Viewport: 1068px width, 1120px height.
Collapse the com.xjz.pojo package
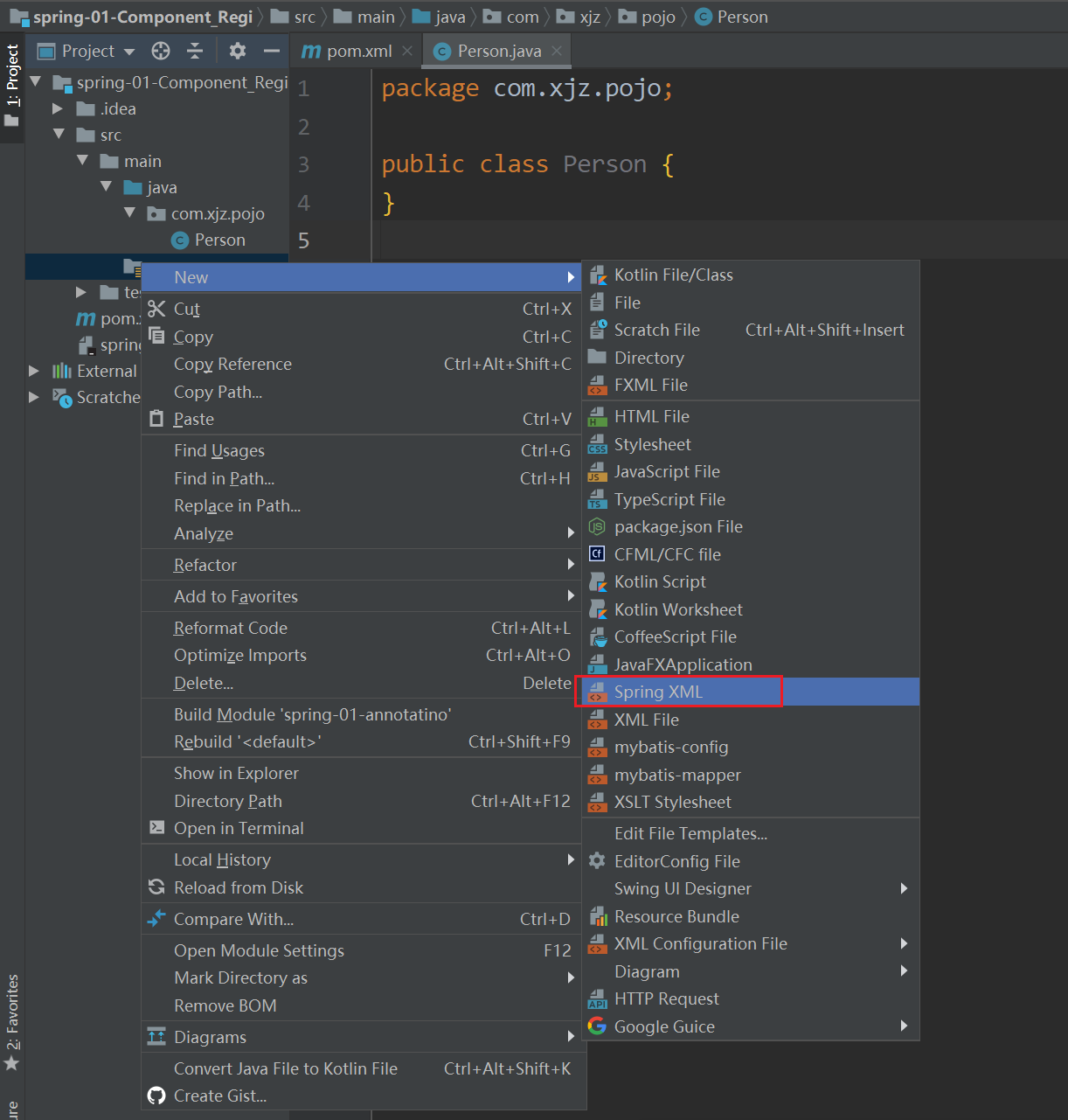click(x=130, y=213)
